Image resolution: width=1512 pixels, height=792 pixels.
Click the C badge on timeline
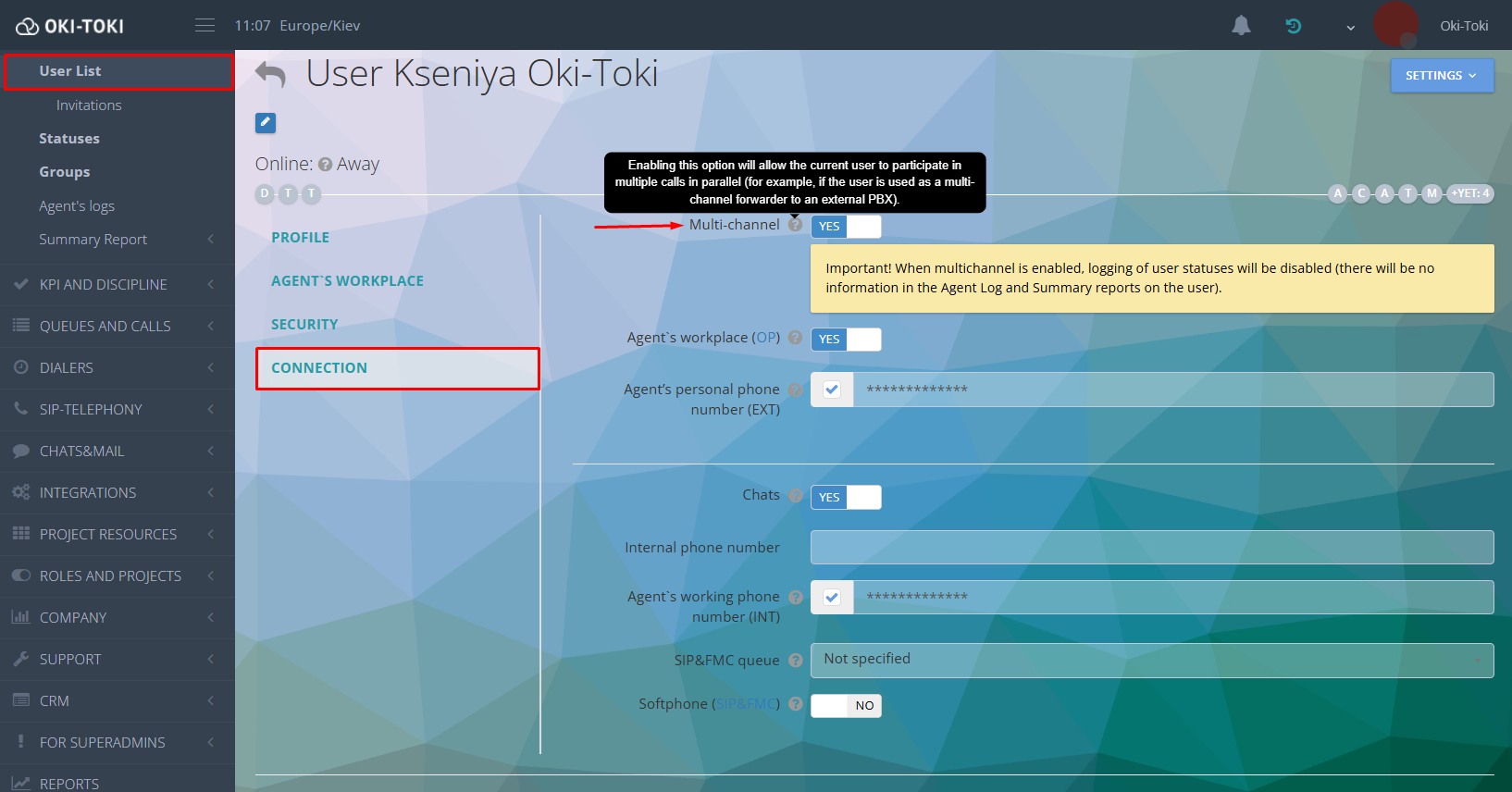1361,193
